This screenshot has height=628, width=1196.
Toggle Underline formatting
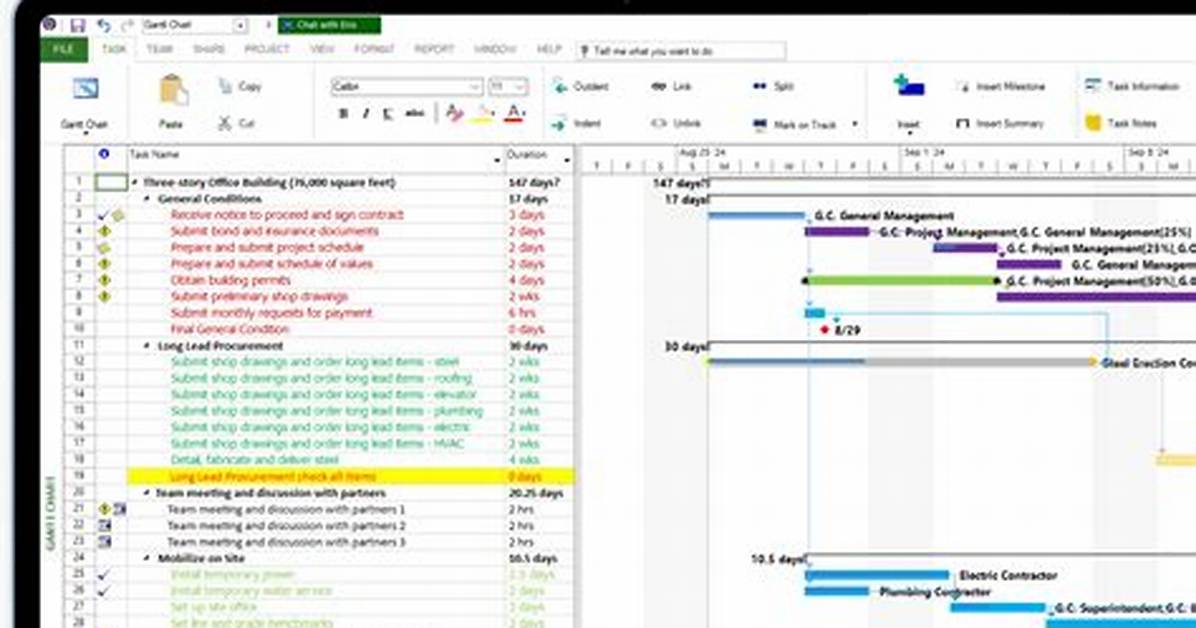pos(388,114)
